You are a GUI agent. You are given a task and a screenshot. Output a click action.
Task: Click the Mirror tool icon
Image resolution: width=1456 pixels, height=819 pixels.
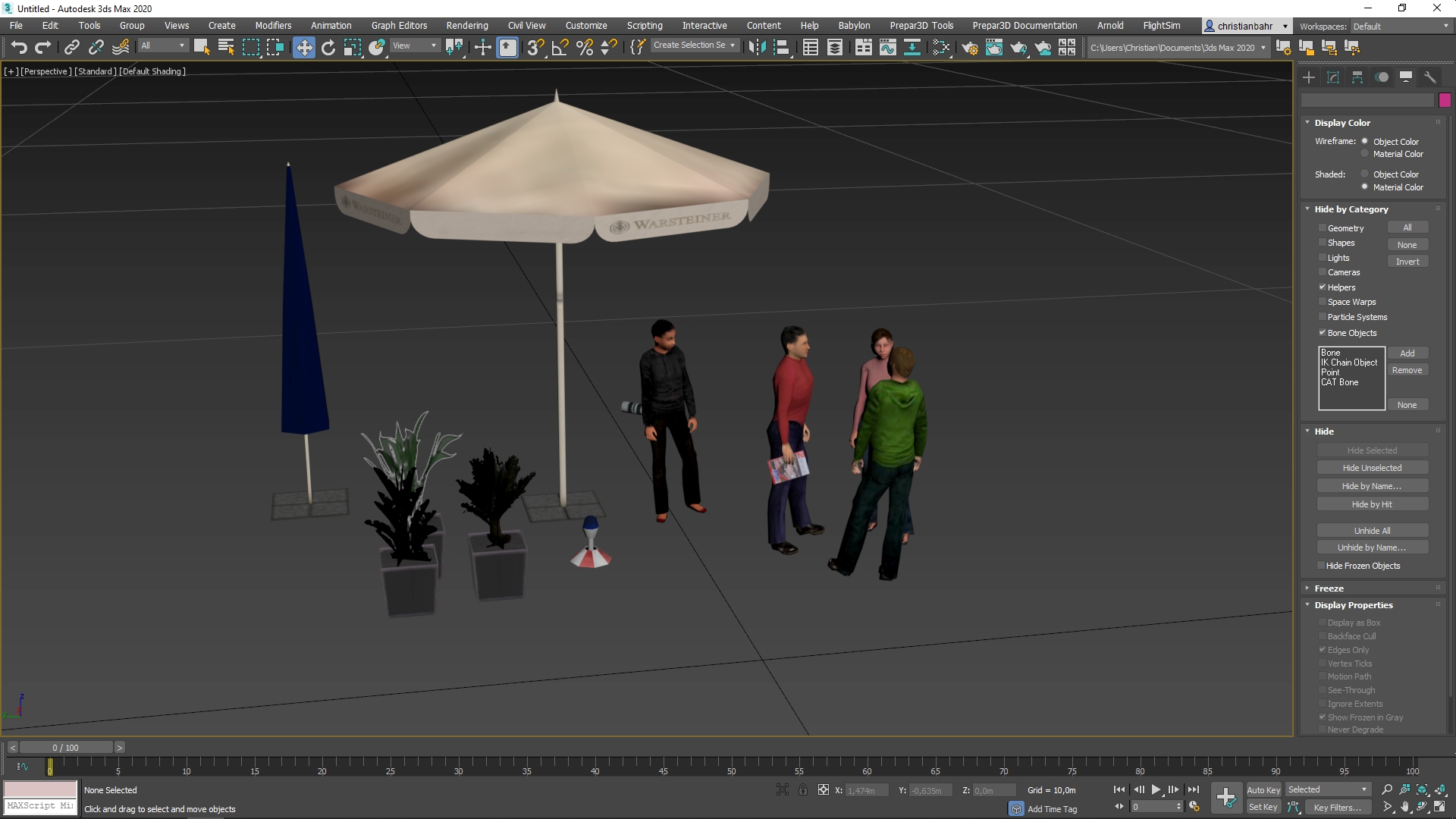[x=756, y=48]
